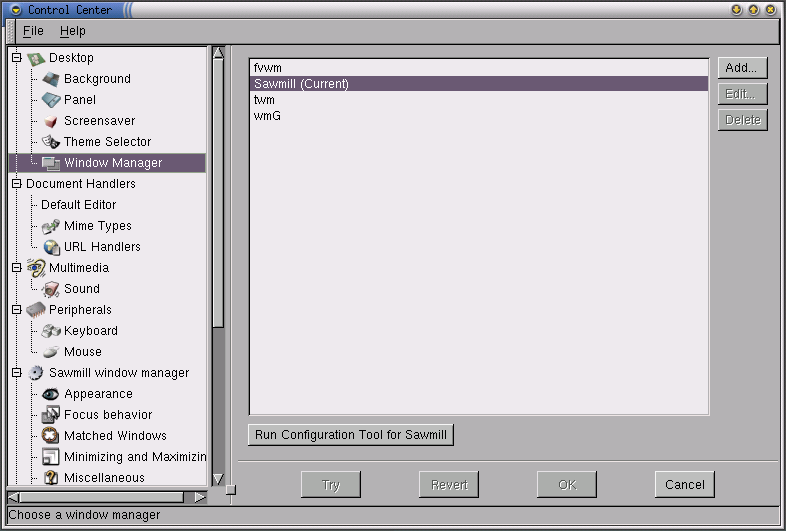Click the Panel icon in the sidebar
This screenshot has width=786, height=531.
pyautogui.click(x=51, y=100)
